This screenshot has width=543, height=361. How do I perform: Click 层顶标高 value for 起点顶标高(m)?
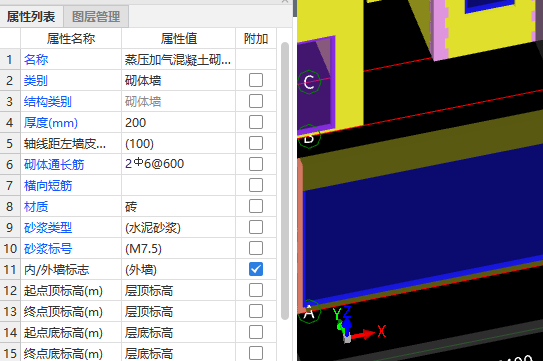click(x=178, y=290)
